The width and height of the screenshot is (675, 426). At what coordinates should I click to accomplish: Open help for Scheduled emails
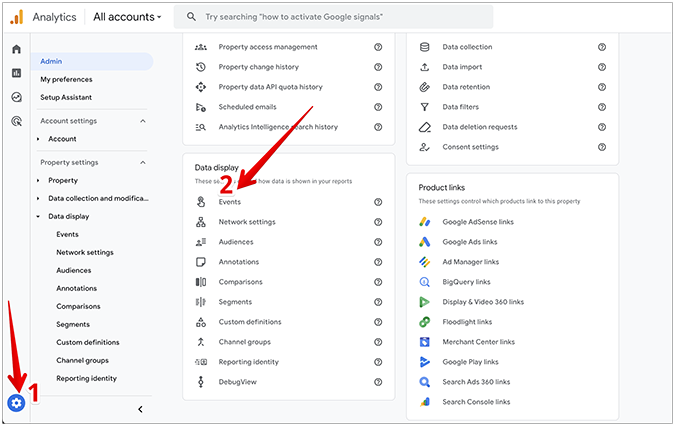pyautogui.click(x=378, y=107)
